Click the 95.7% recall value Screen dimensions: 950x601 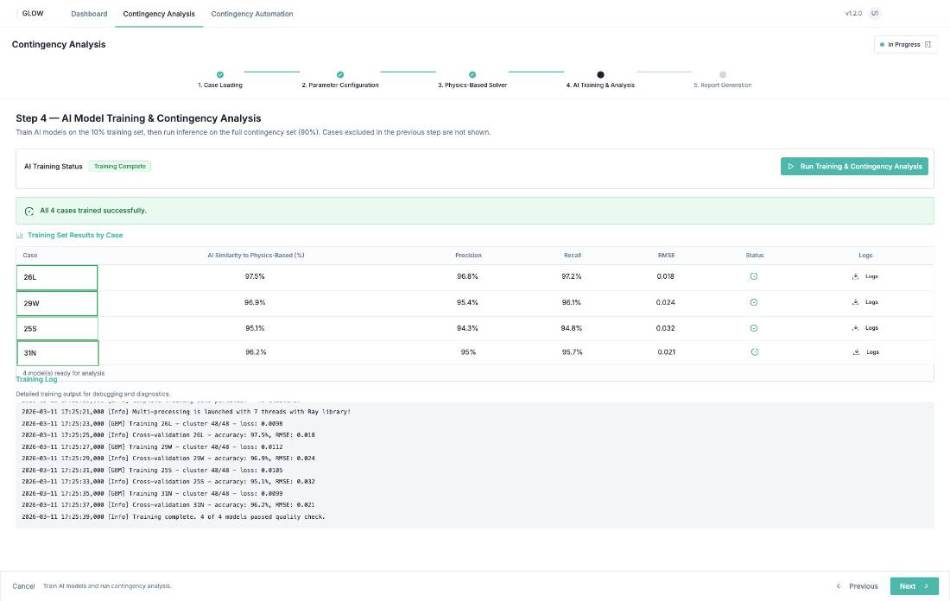click(x=572, y=352)
